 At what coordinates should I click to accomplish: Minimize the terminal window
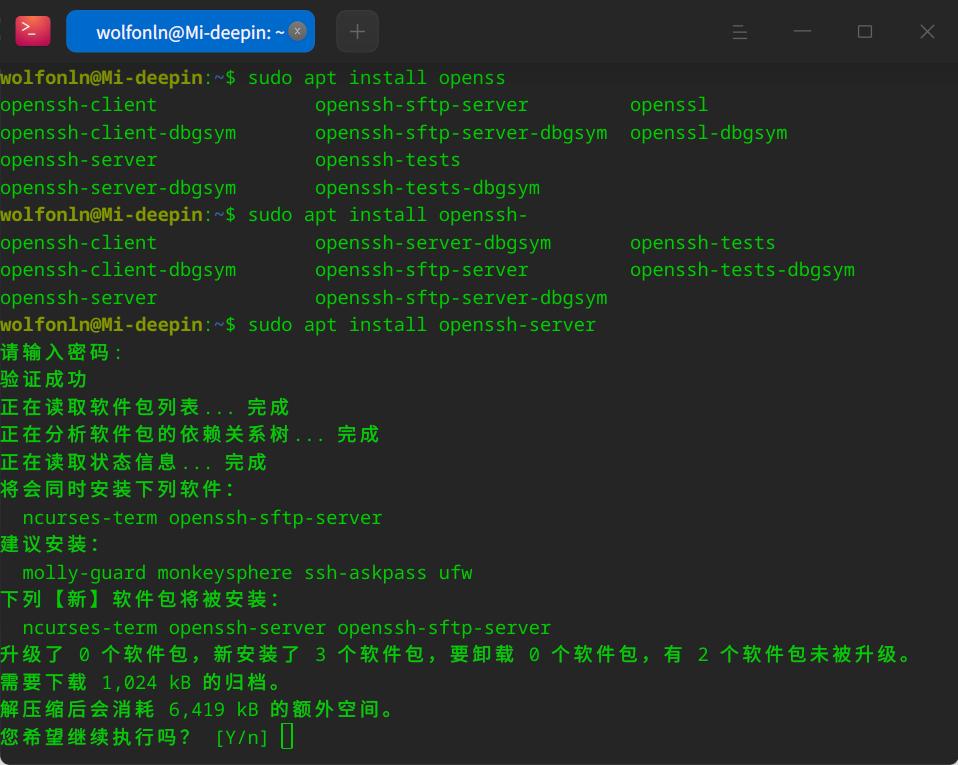pos(802,31)
